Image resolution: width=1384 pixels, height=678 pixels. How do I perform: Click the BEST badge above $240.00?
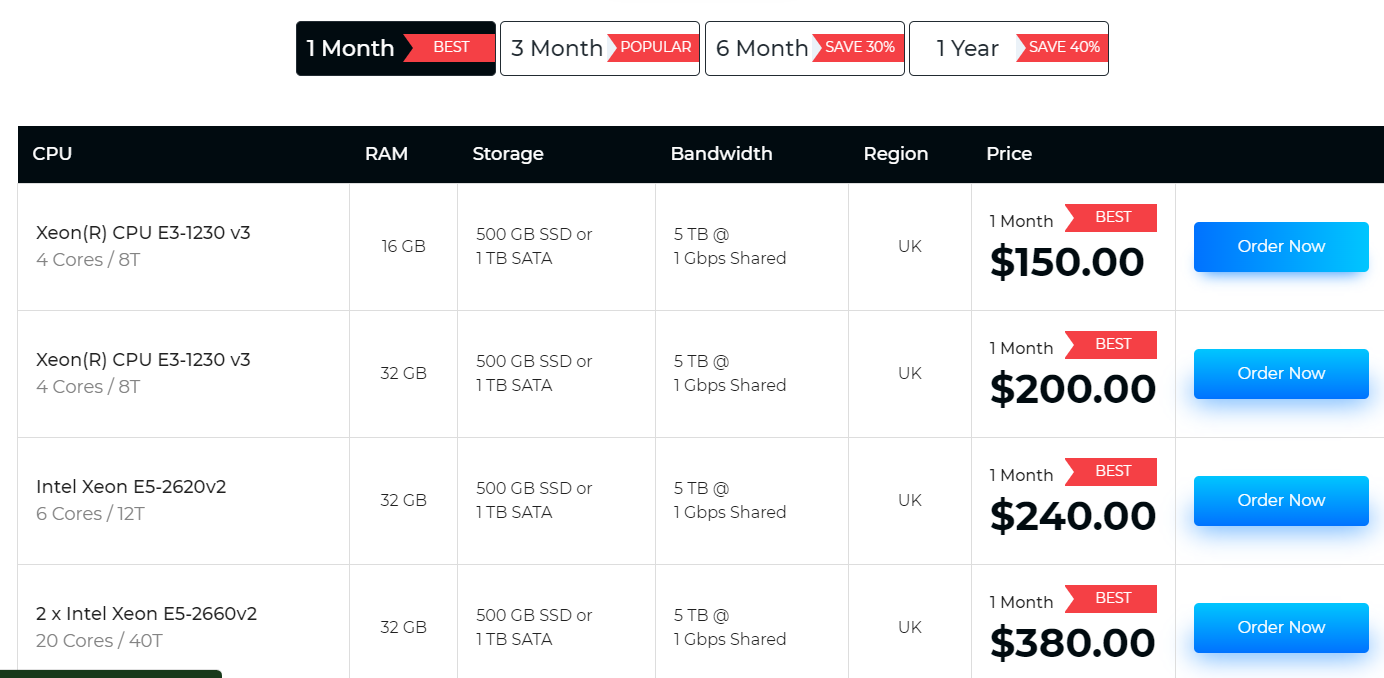point(1112,471)
